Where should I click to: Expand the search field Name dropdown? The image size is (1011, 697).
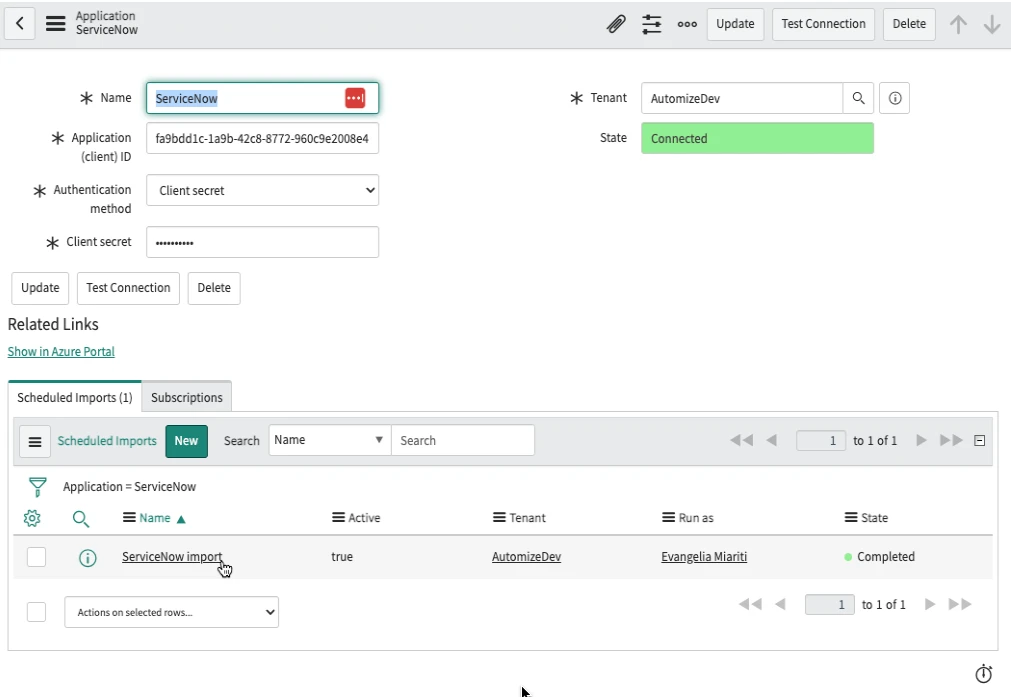[x=329, y=440]
